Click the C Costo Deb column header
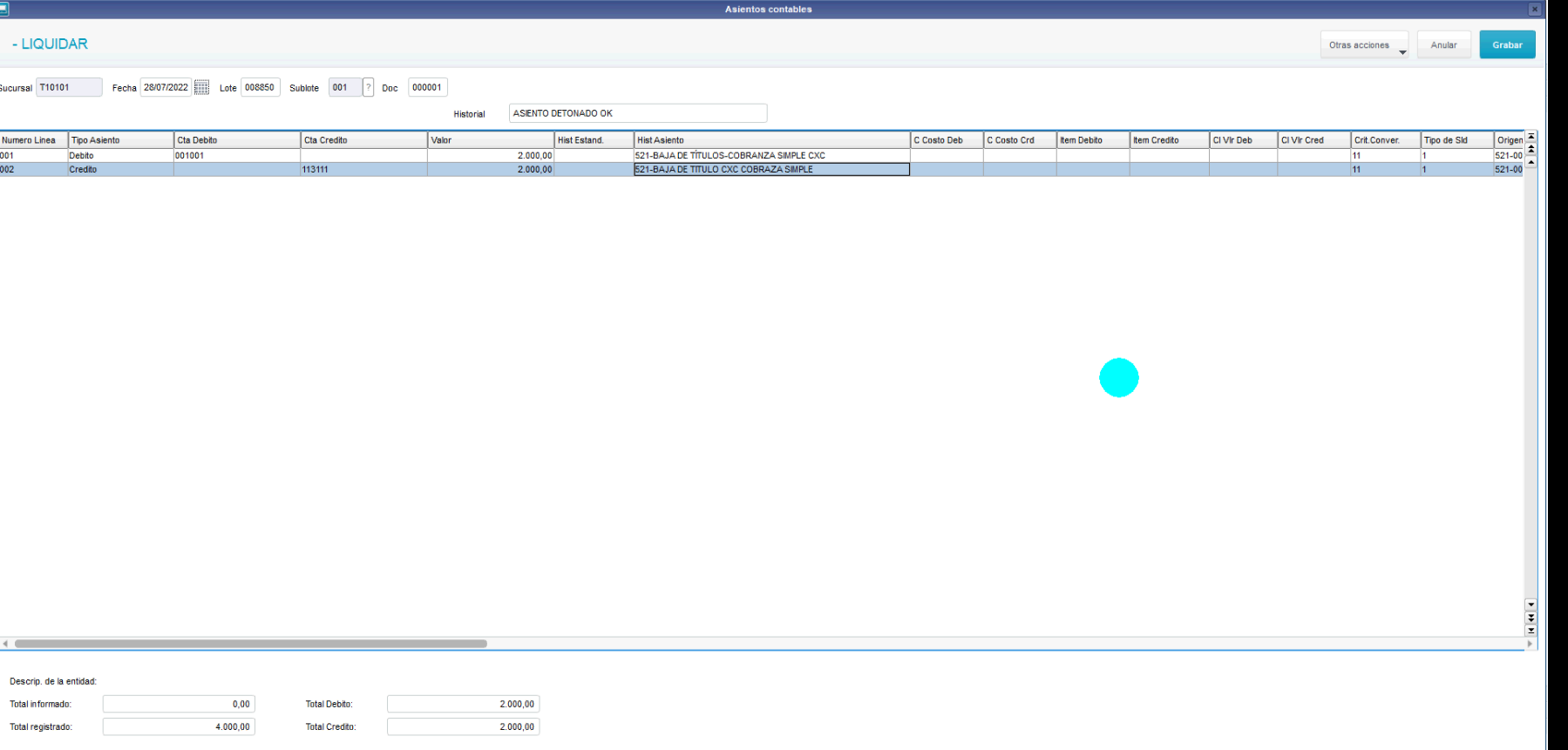 tap(947, 140)
